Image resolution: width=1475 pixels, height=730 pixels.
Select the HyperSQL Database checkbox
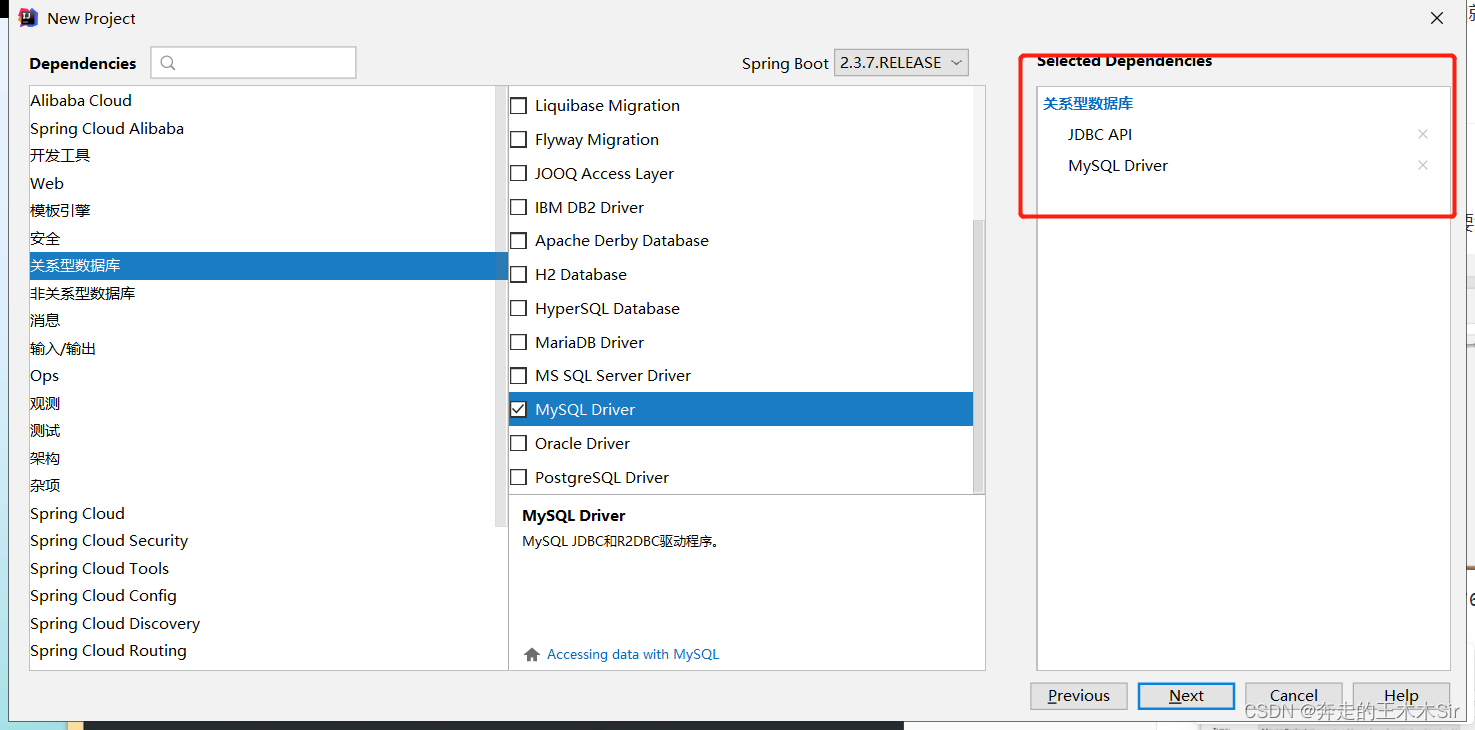tap(518, 309)
